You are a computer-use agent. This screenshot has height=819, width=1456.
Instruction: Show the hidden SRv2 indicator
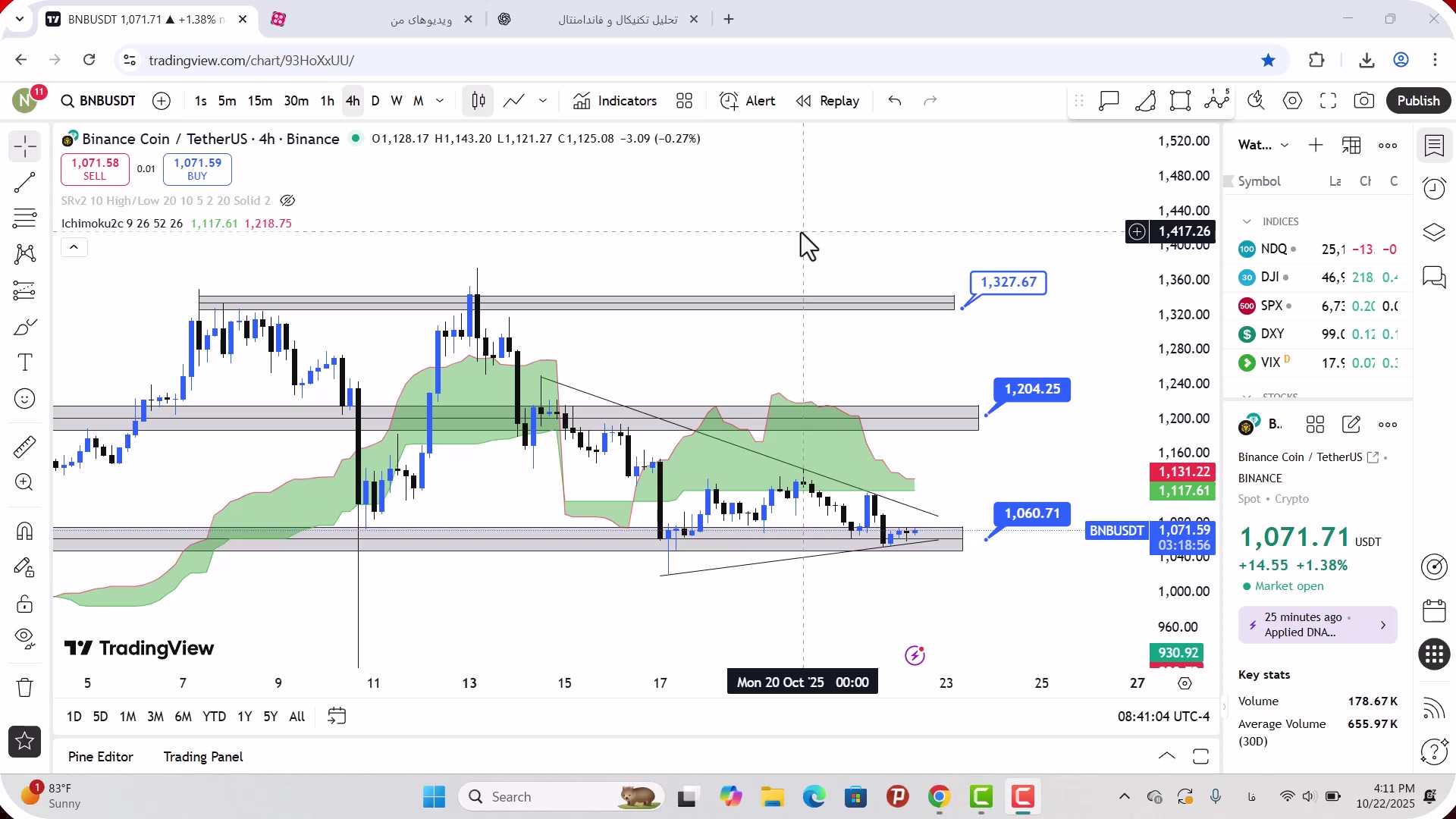pos(287,201)
